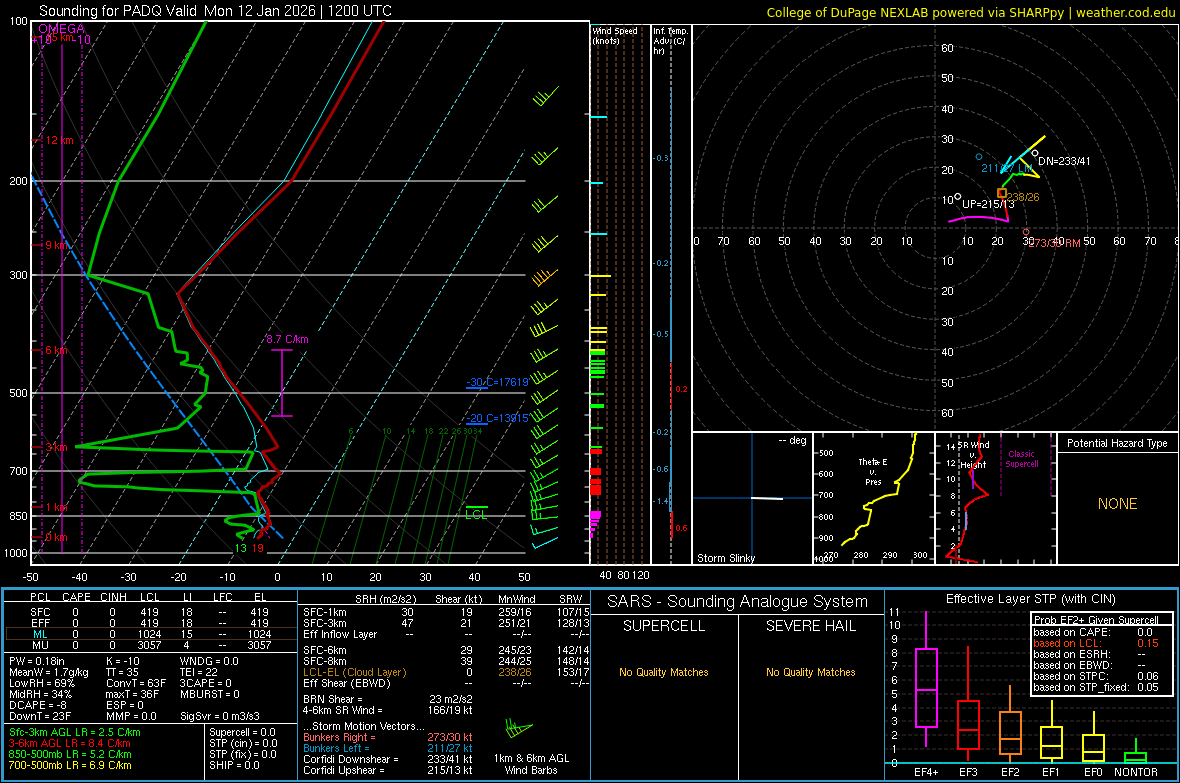1180x783 pixels.
Task: Click the SigSvr = 0 m3/s3 value
Action: point(220,716)
